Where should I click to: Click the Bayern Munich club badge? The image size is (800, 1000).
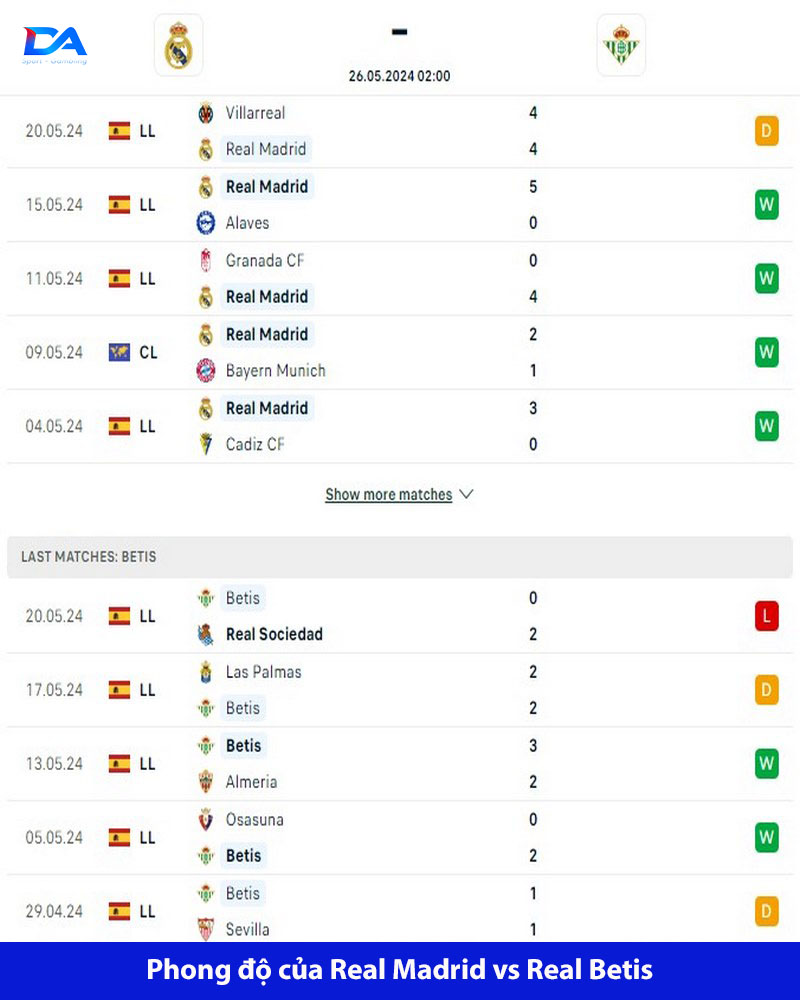tap(207, 370)
